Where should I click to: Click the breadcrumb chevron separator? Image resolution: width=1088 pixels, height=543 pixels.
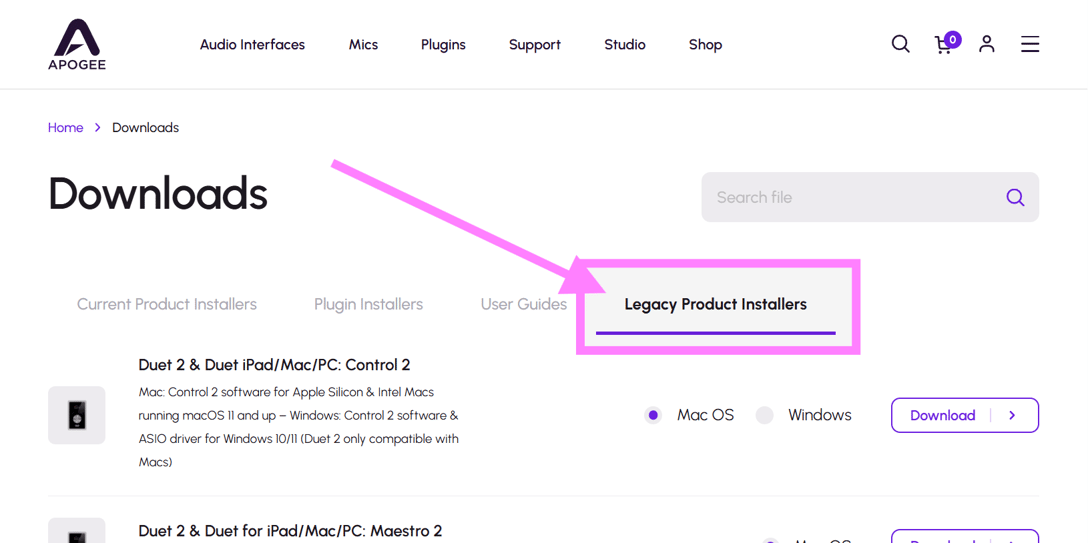coord(98,128)
